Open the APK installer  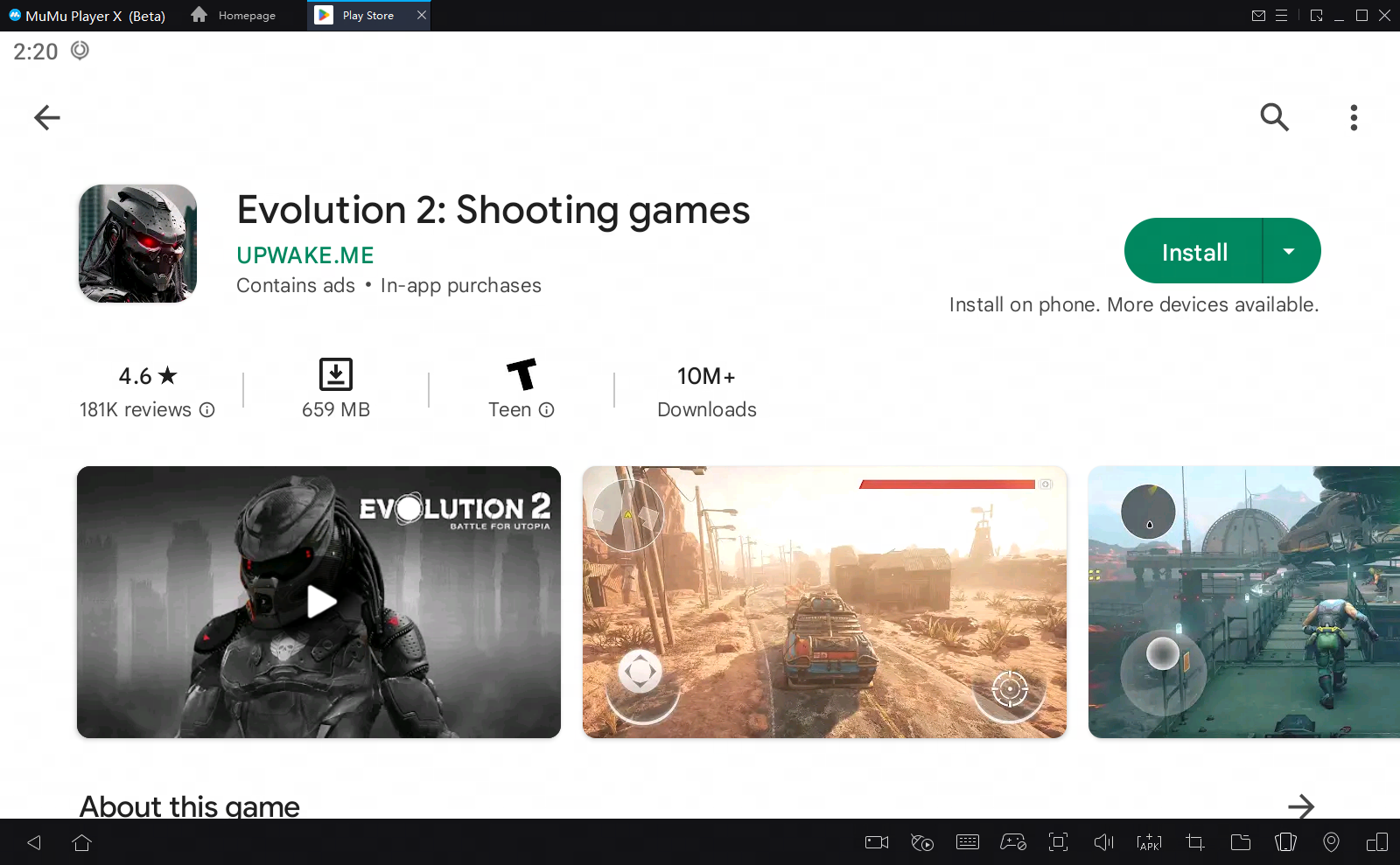click(1148, 842)
